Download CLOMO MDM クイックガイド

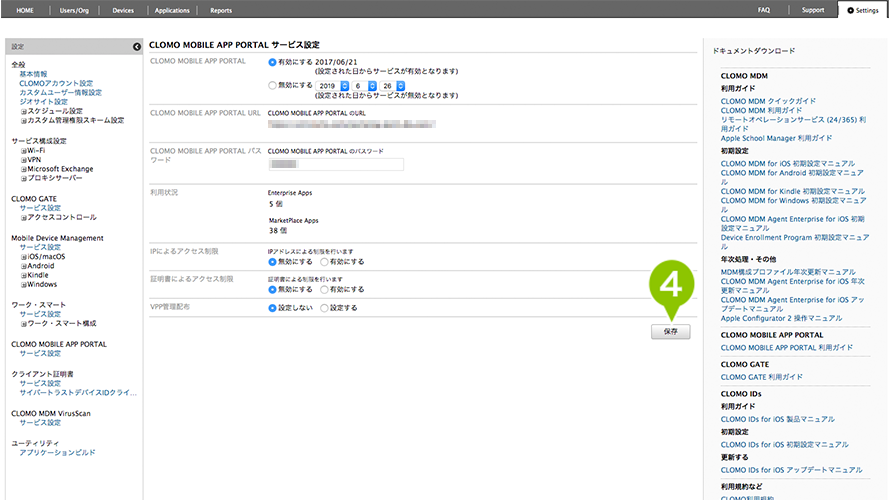[768, 101]
